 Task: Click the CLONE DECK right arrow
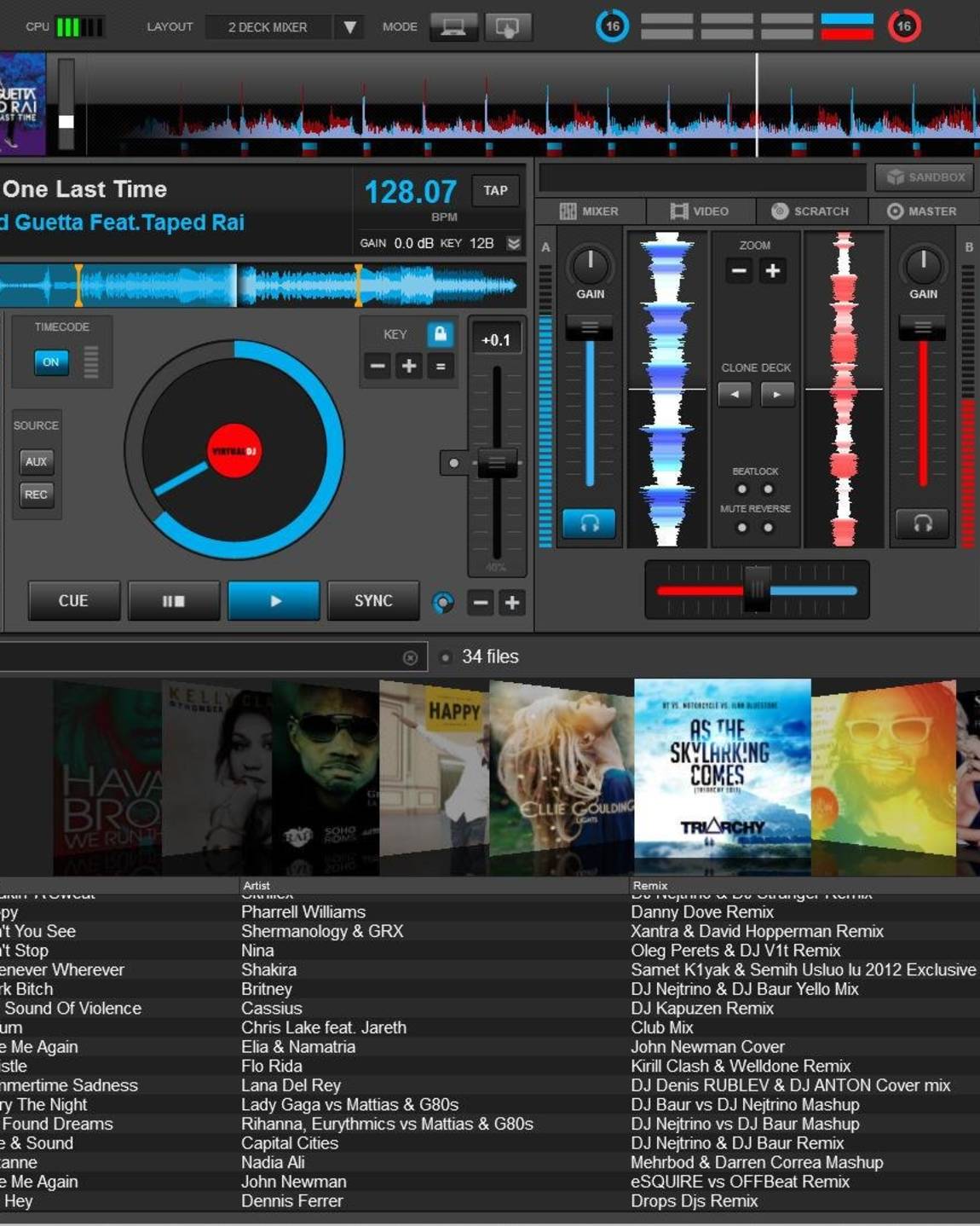pyautogui.click(x=777, y=394)
